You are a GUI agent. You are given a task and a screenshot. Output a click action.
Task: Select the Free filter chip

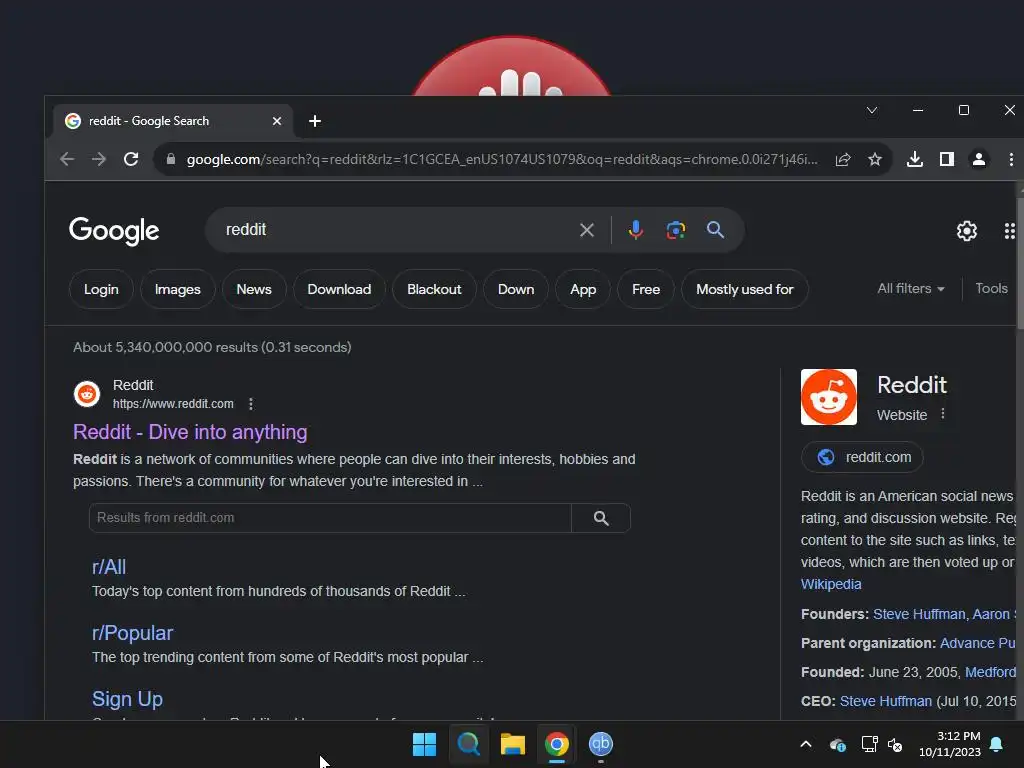coord(646,289)
